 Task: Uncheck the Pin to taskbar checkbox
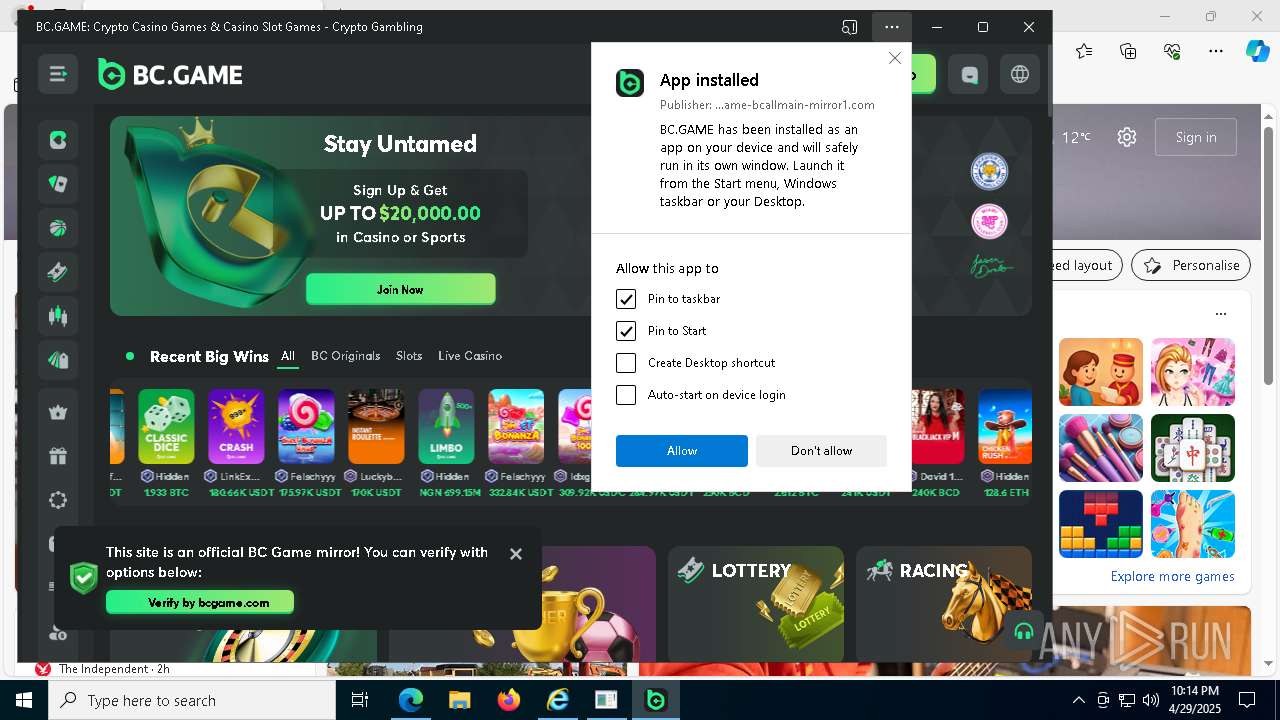626,299
